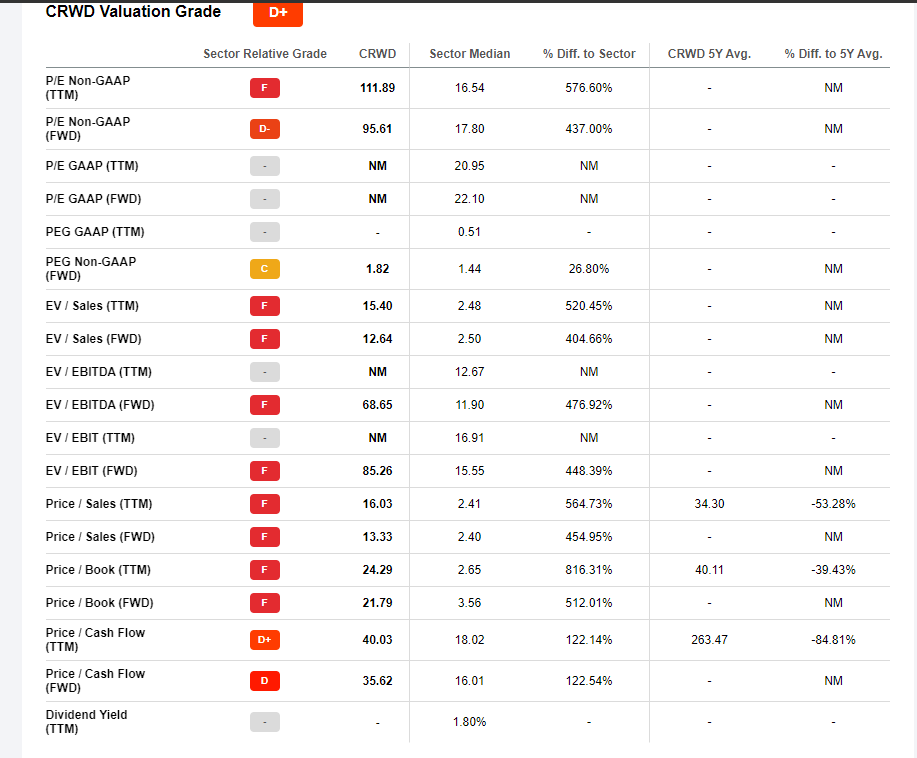The width and height of the screenshot is (917, 758).
Task: Click CRWD Price/Cash Flow value 35.62
Action: click(x=377, y=681)
